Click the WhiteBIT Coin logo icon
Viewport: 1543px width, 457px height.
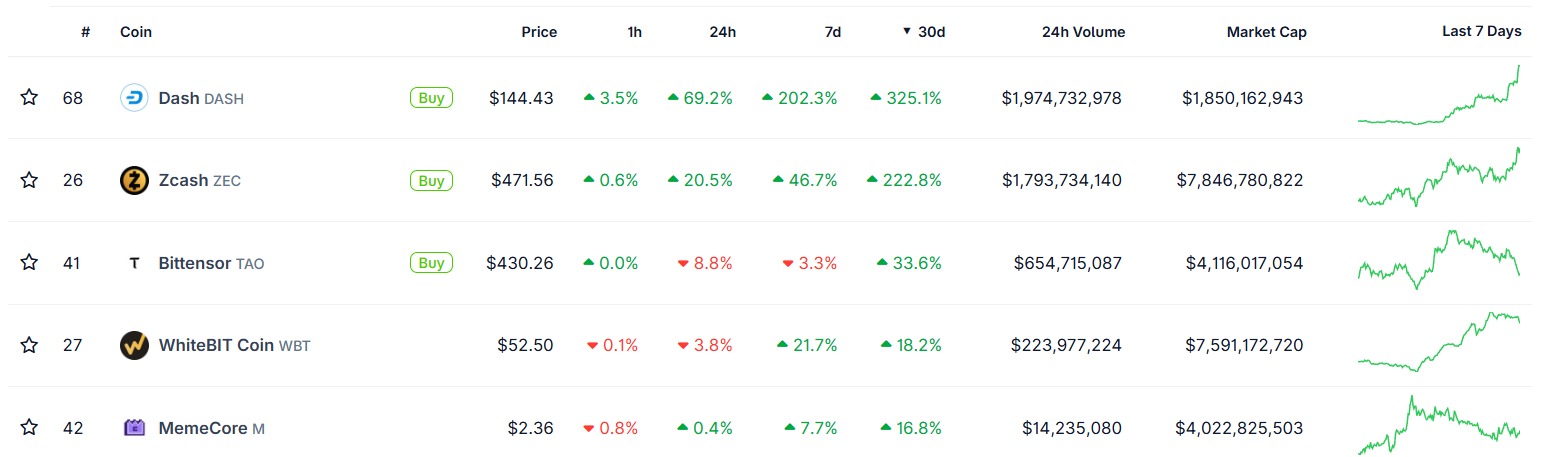(134, 345)
